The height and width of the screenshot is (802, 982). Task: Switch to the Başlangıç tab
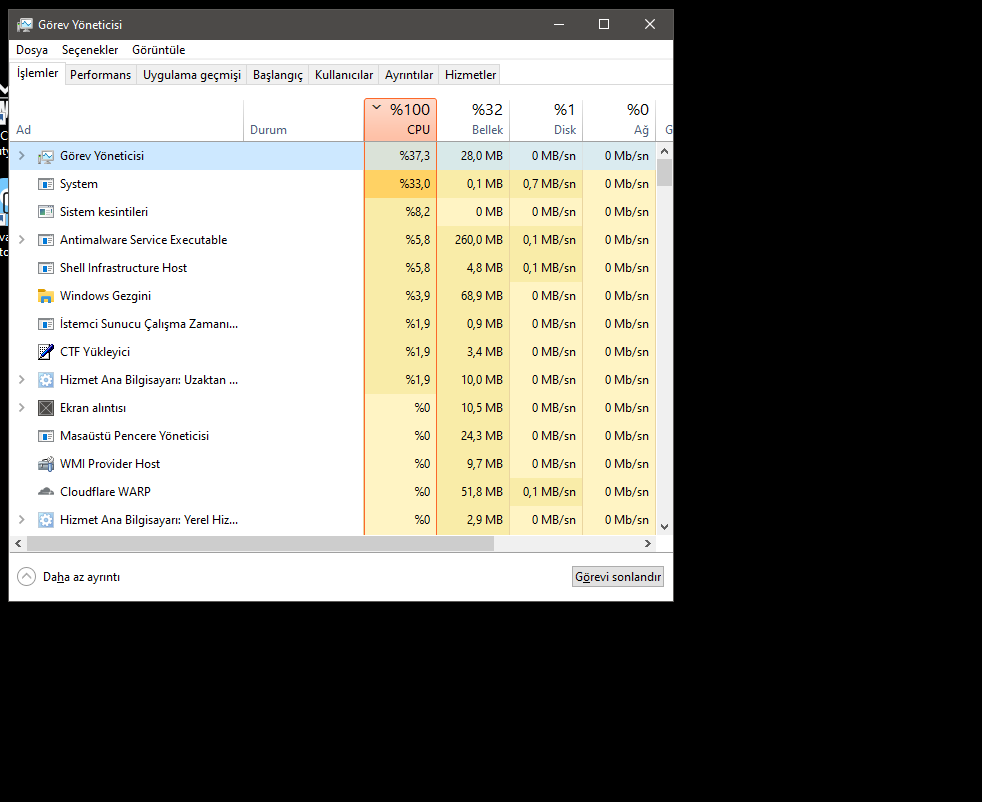[277, 75]
